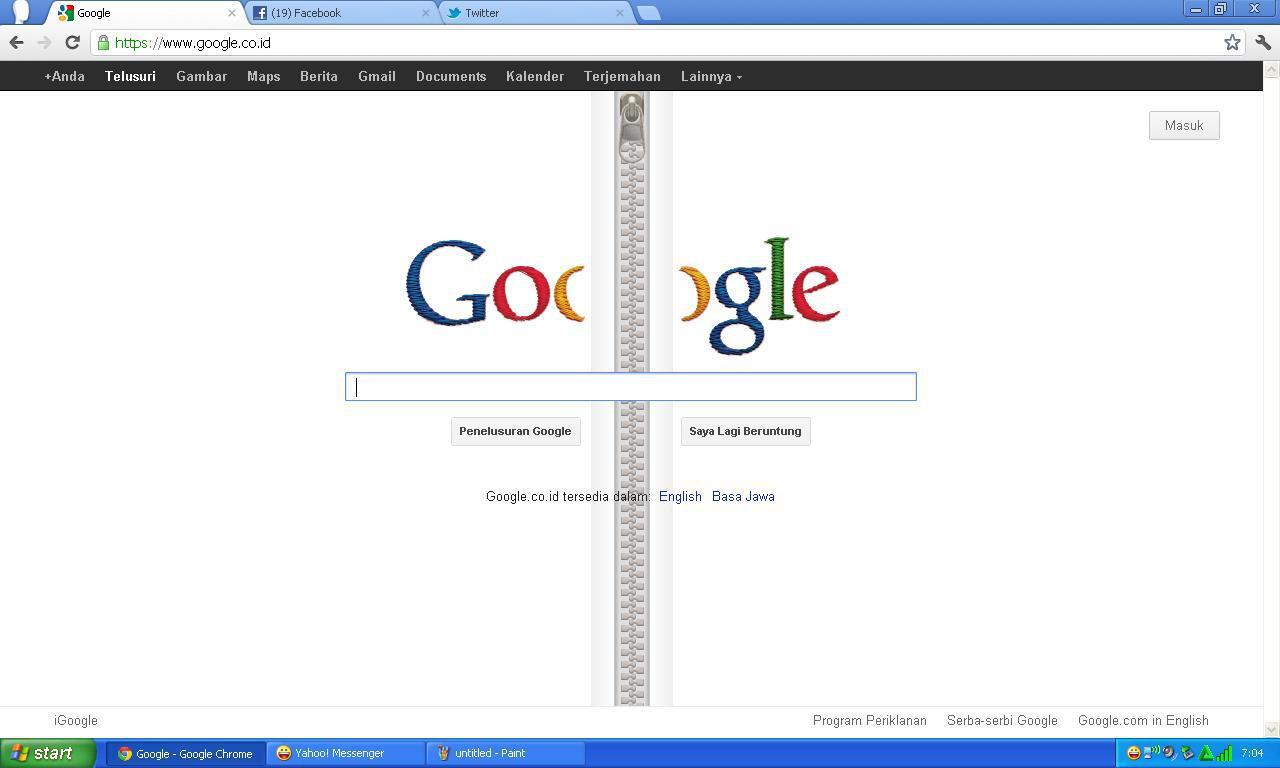Open Documents from the Google bar
This screenshot has height=768, width=1280.
pyautogui.click(x=451, y=76)
